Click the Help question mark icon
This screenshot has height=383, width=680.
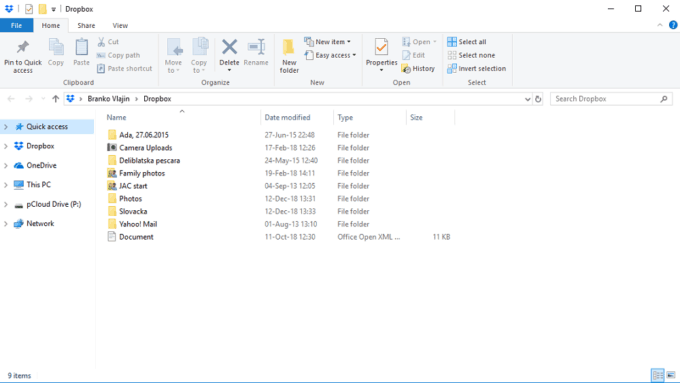673,25
